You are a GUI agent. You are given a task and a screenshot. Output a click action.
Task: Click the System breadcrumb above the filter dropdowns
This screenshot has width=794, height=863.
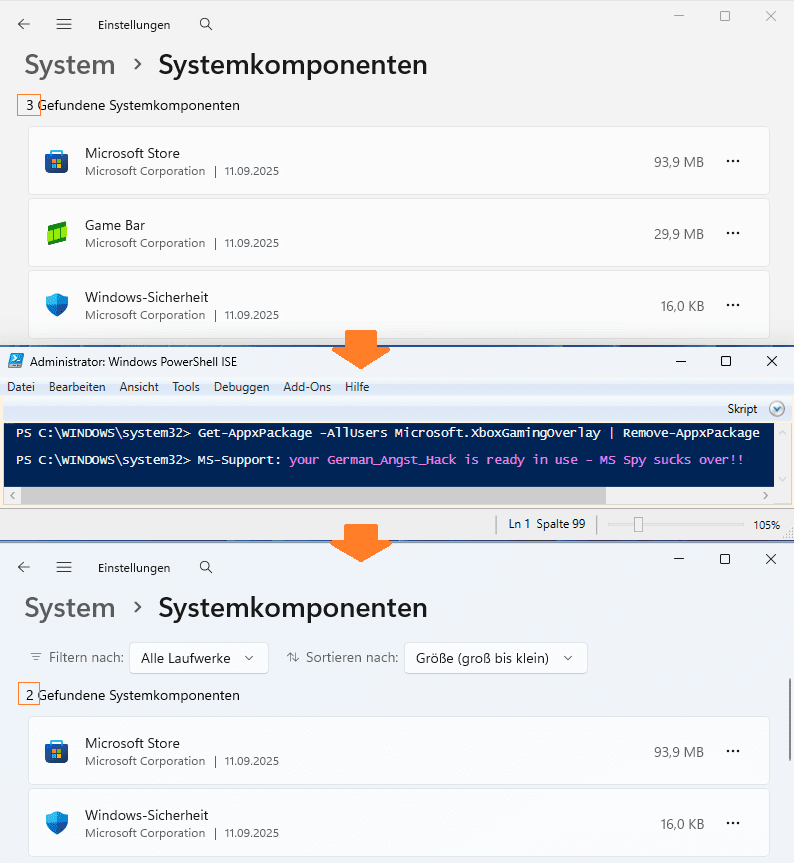(70, 608)
